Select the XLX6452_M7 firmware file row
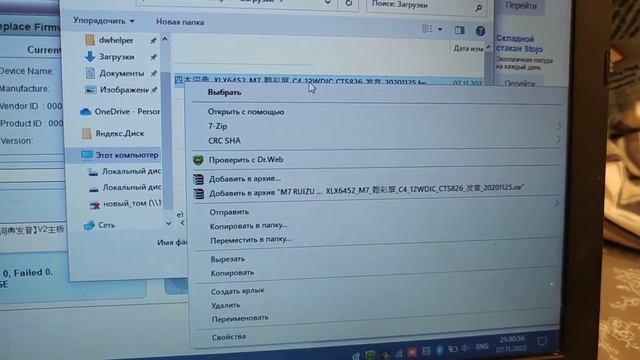Screen dimensions: 640x360 329,81
